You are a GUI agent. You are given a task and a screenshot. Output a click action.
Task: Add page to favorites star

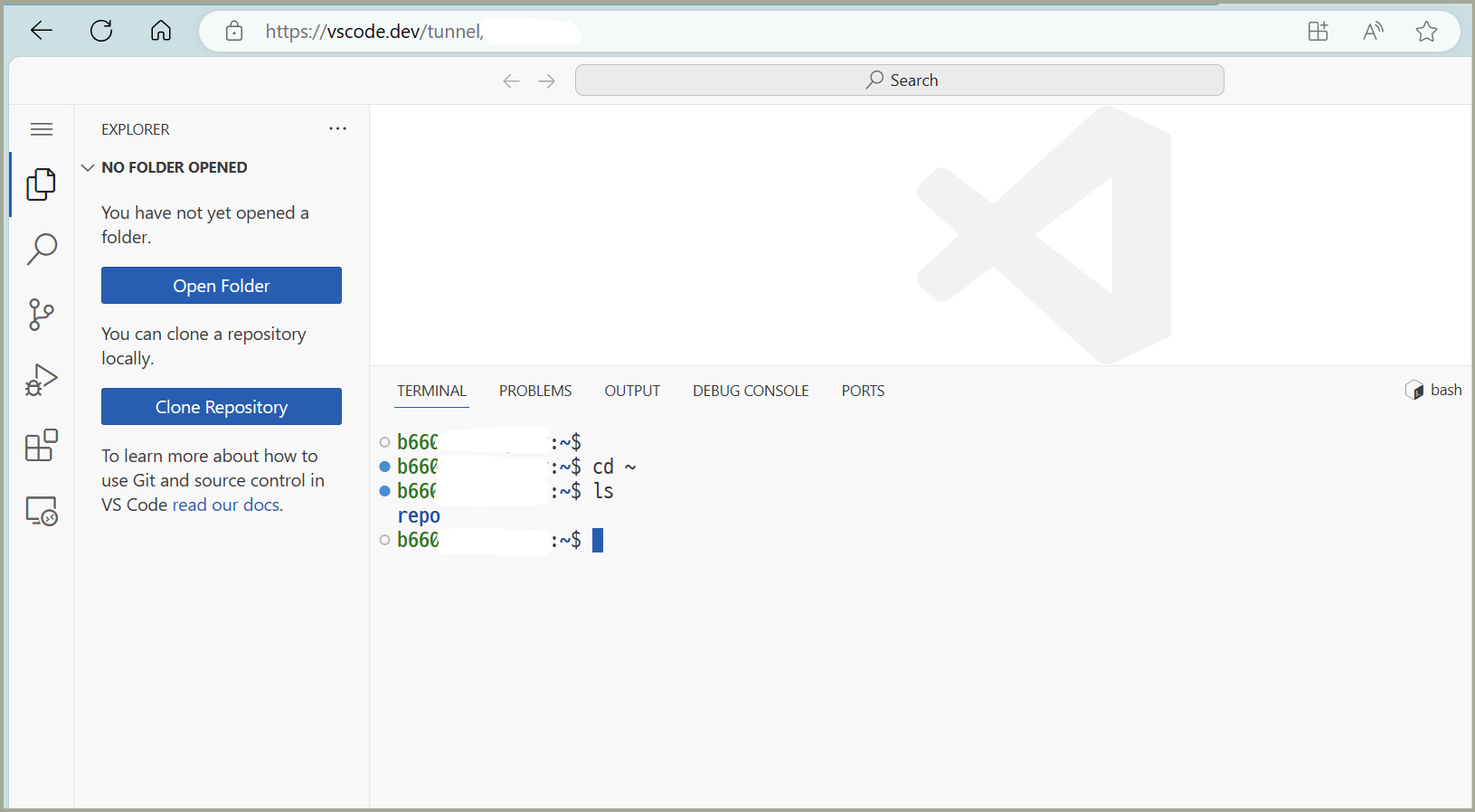click(x=1427, y=32)
